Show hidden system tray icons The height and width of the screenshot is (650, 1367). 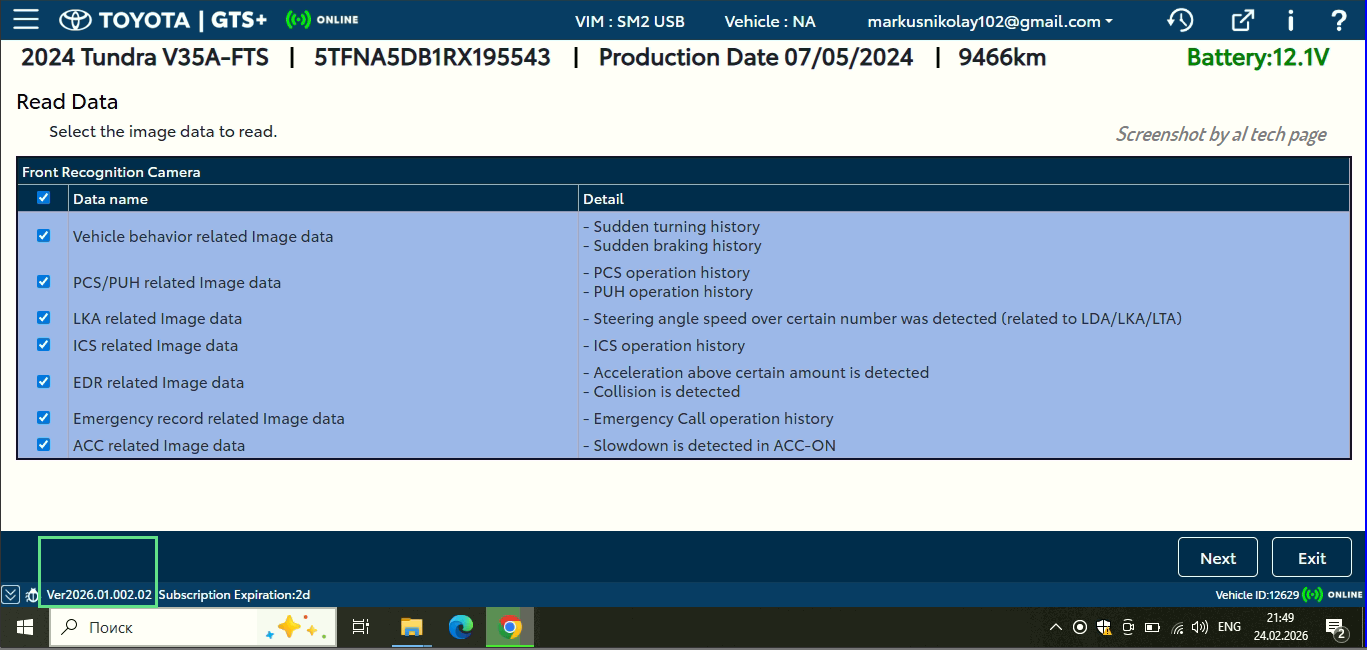point(1055,628)
